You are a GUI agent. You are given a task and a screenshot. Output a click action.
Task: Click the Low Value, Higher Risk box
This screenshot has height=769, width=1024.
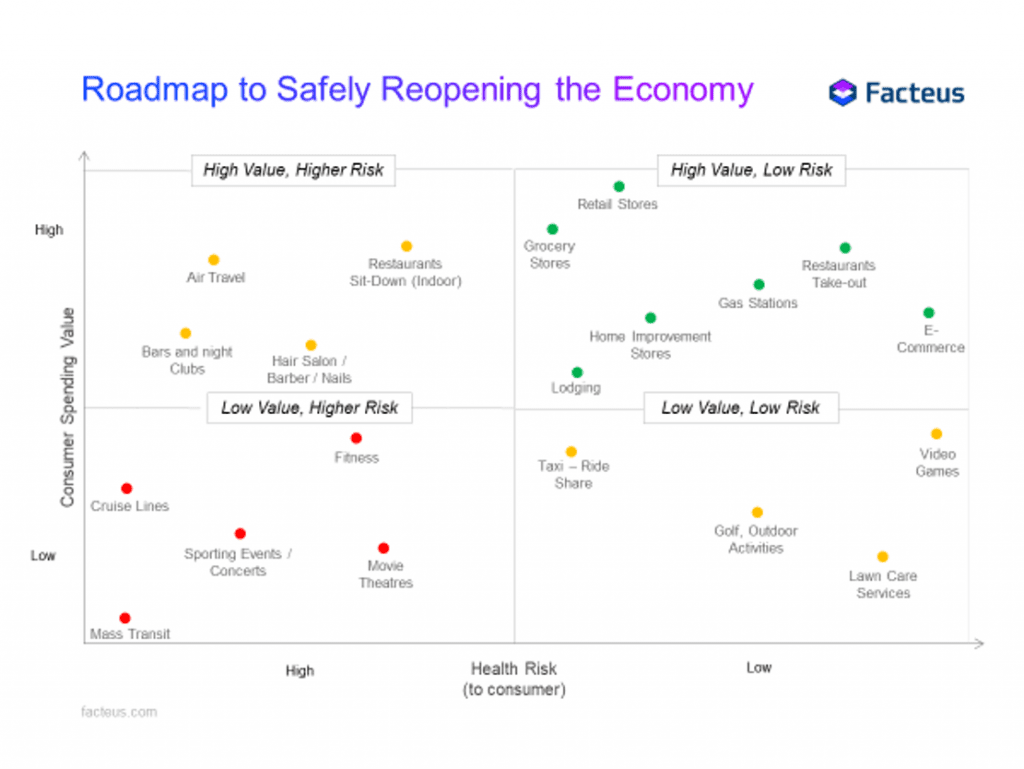[x=309, y=408]
